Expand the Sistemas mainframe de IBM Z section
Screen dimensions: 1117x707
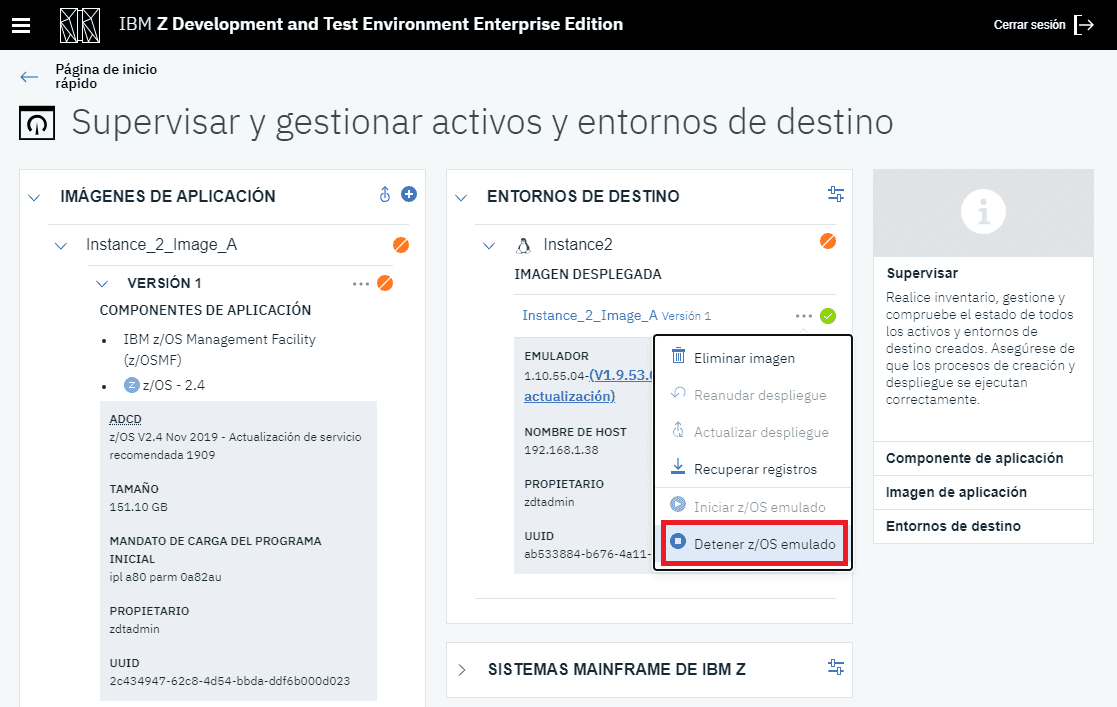(x=462, y=669)
